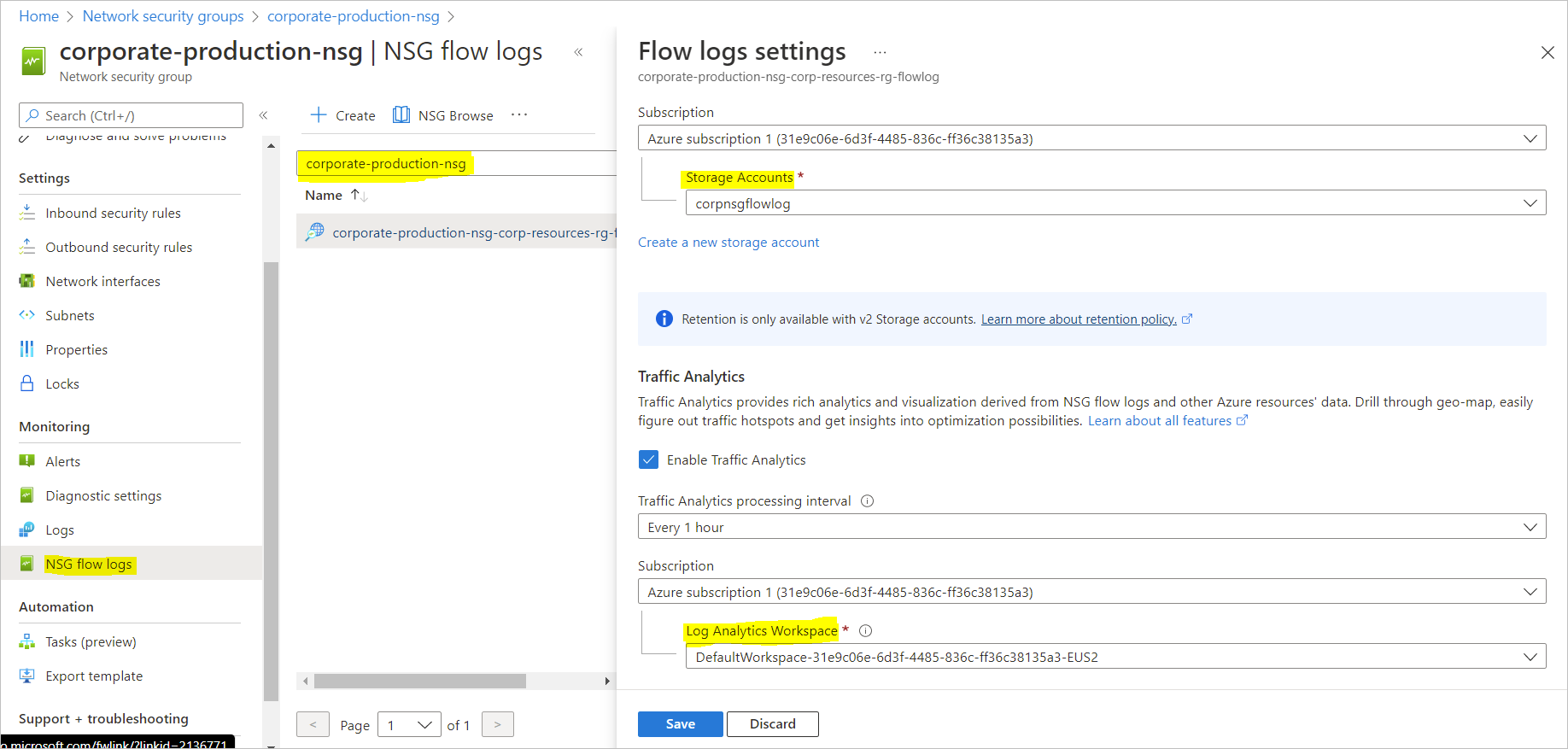Click the Properties bars icon
Screen dimensions: 1568x749
click(x=27, y=349)
